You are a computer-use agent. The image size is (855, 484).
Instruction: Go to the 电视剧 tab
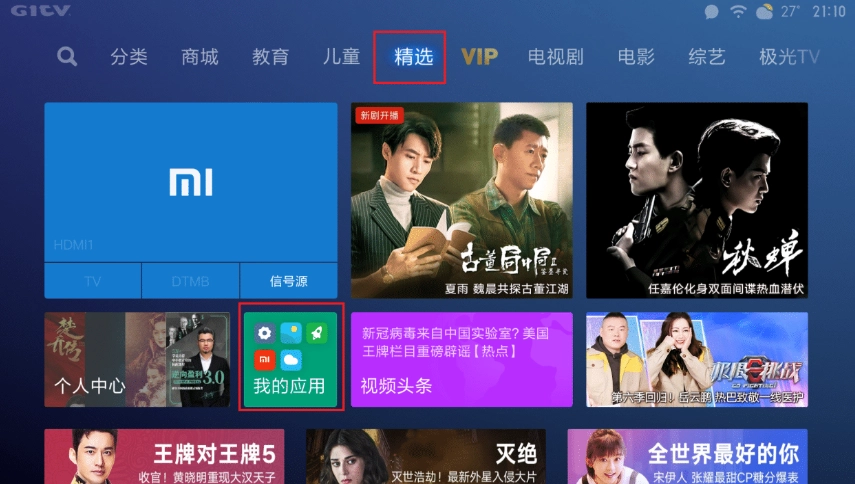pos(556,57)
